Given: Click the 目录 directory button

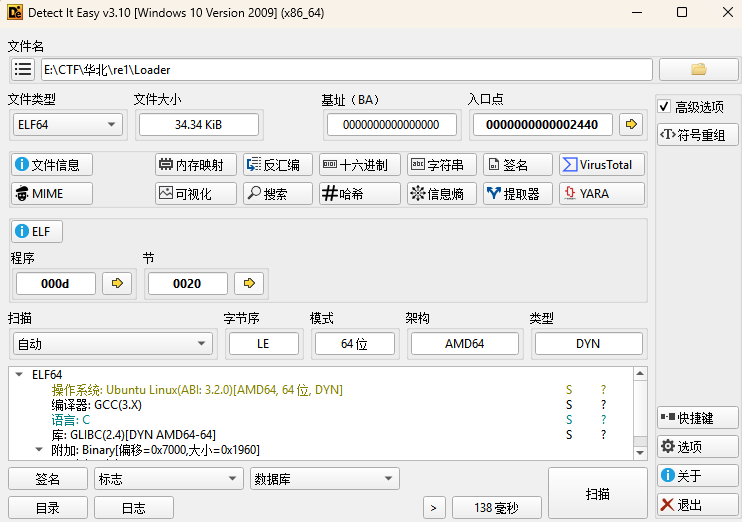Looking at the screenshot, I should coord(48,508).
